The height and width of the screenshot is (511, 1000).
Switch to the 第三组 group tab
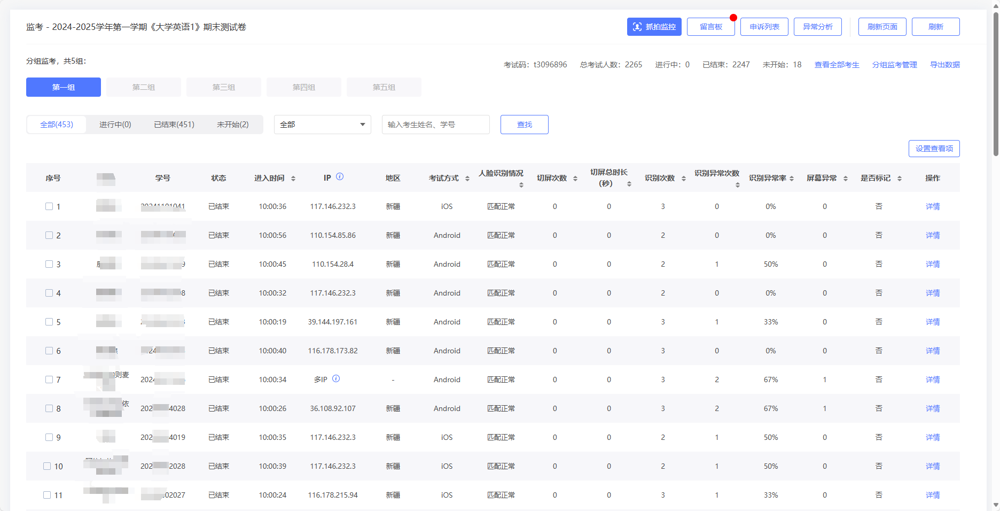pos(224,87)
